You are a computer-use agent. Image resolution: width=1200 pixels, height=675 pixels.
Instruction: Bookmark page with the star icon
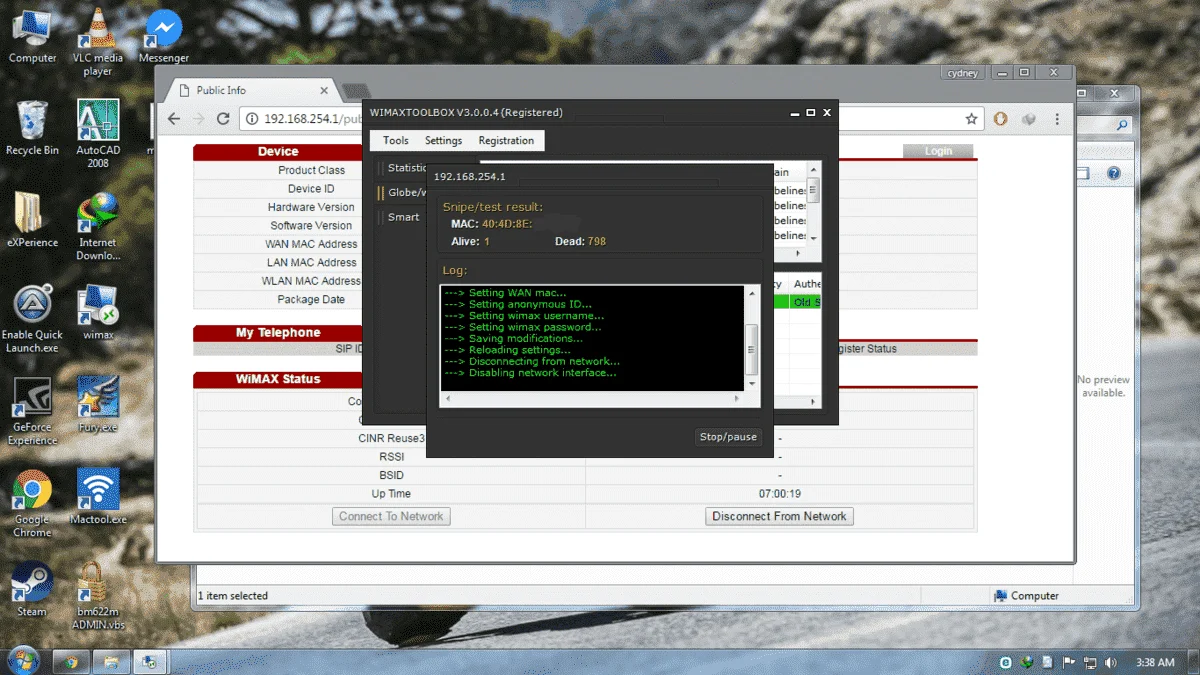point(971,119)
